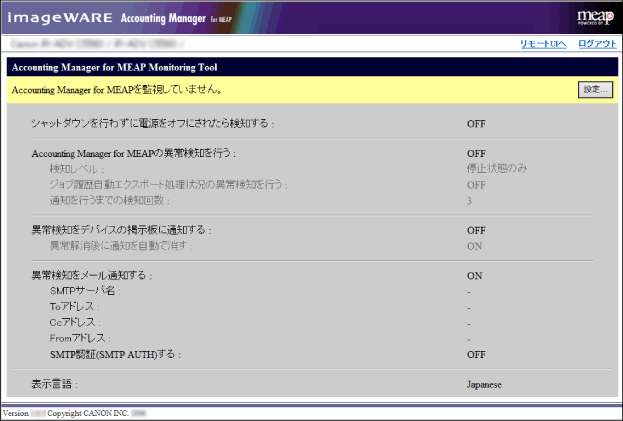Image resolution: width=623 pixels, height=421 pixels.
Task: Click the SMTP認証(SMTP AUTH)する label
Action: click(x=116, y=354)
